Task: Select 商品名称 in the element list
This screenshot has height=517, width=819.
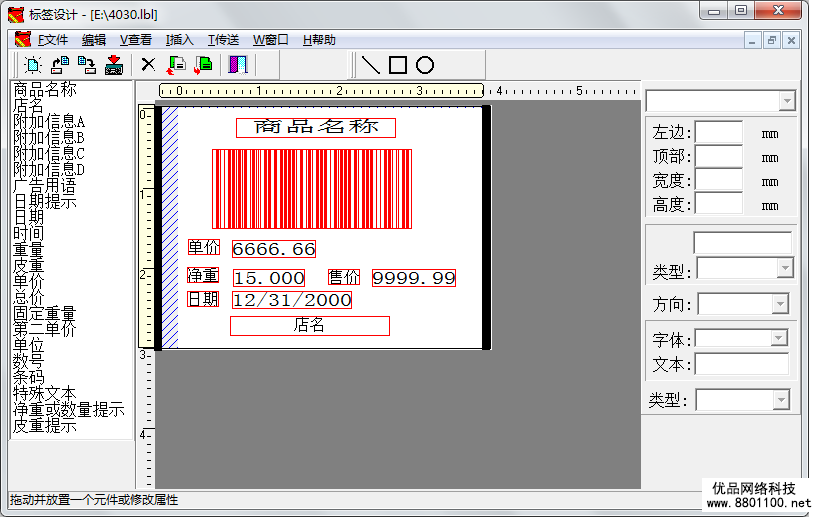Action: 45,89
